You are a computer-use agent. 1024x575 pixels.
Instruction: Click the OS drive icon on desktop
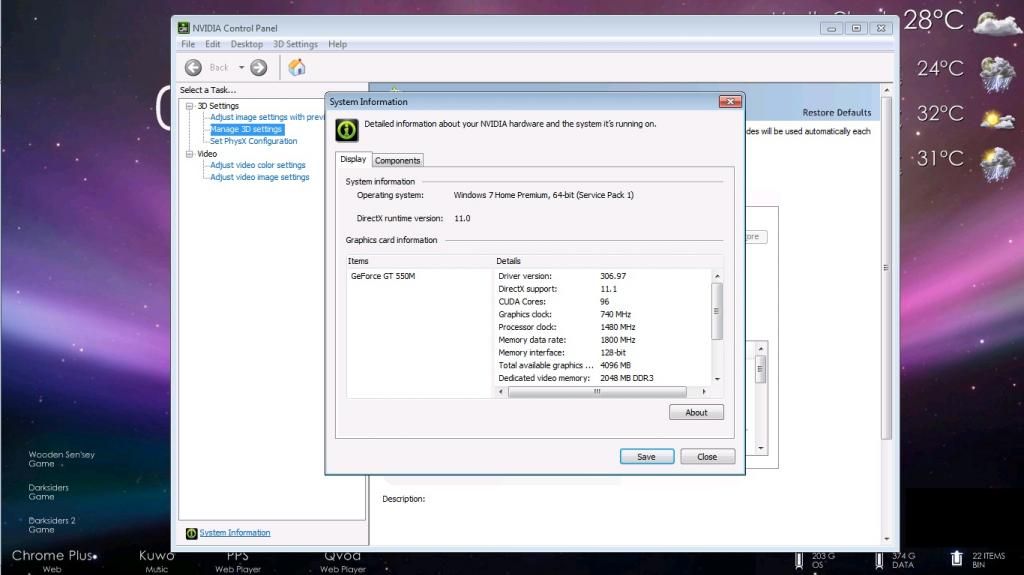800,560
